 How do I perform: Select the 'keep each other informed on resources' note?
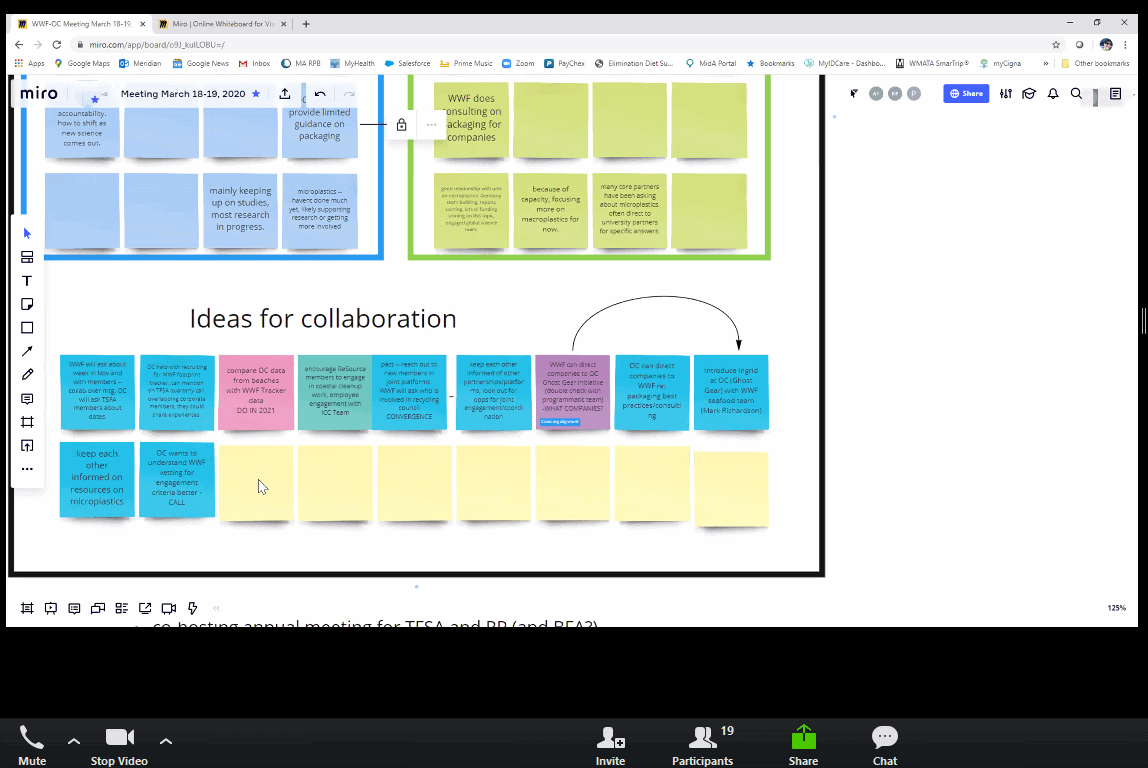pyautogui.click(x=97, y=479)
